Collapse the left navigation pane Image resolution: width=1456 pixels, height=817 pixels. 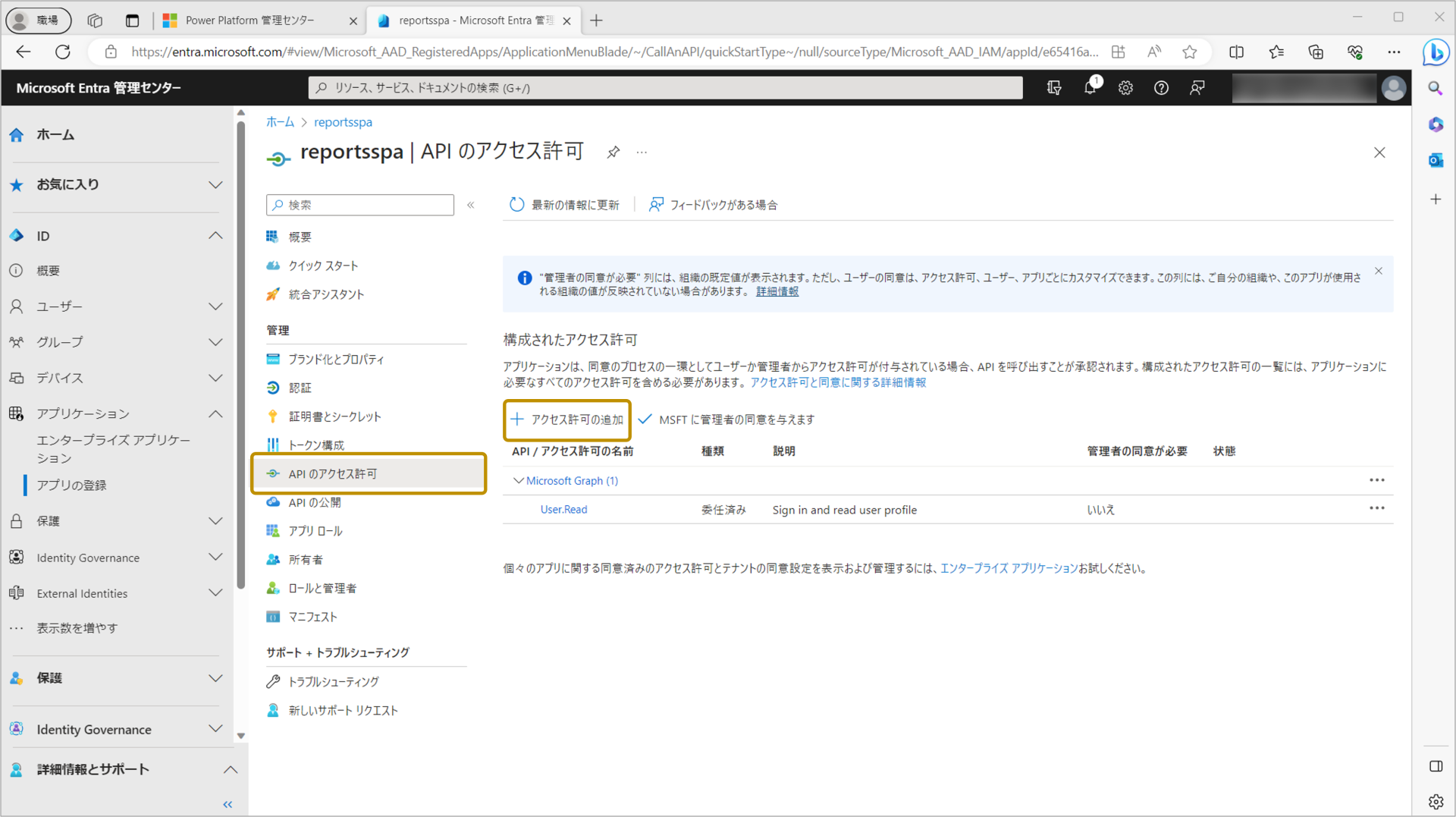point(227,804)
